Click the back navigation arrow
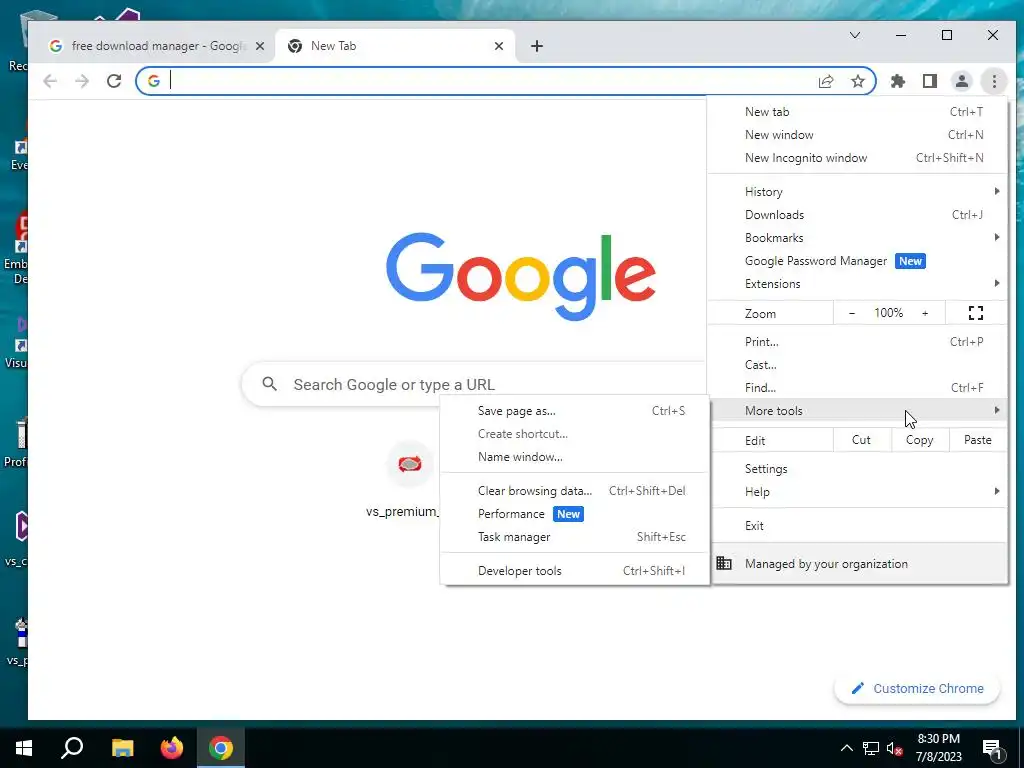Screen dimensions: 1024x768 pos(50,81)
